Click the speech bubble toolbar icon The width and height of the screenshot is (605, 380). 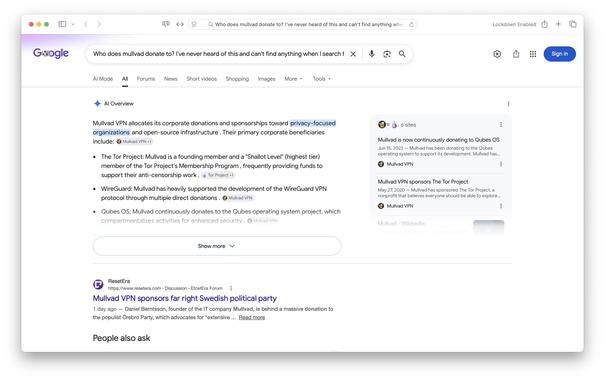166,24
